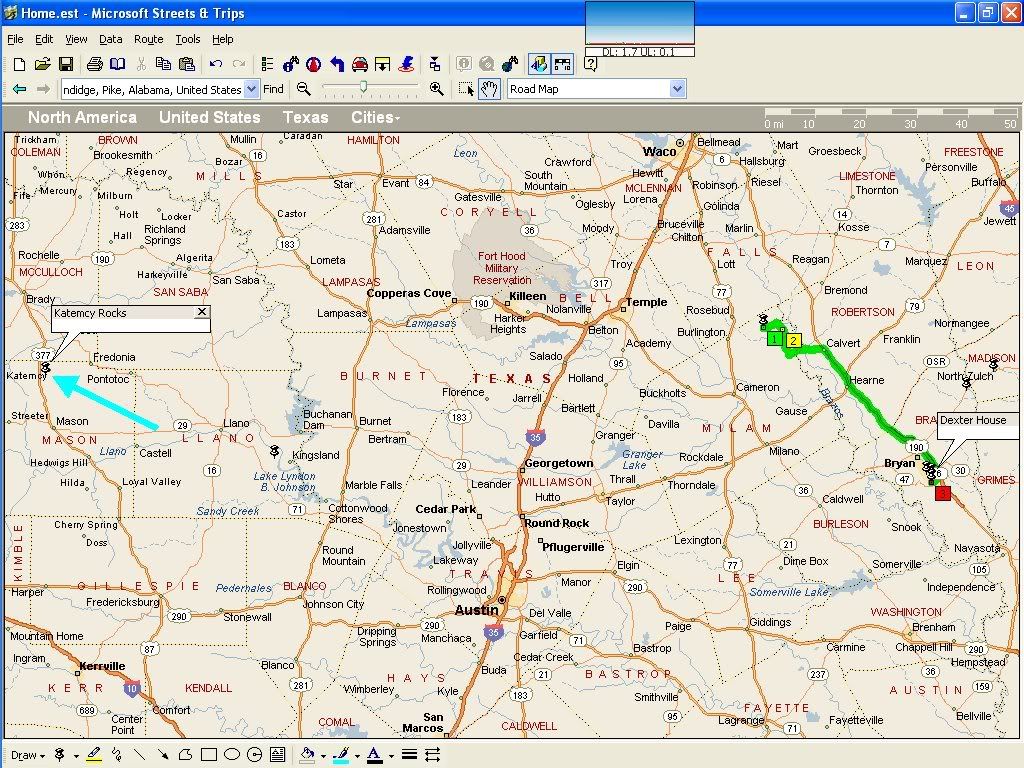Select the Arrow drawing tool
This screenshot has height=768, width=1024.
coord(163,755)
